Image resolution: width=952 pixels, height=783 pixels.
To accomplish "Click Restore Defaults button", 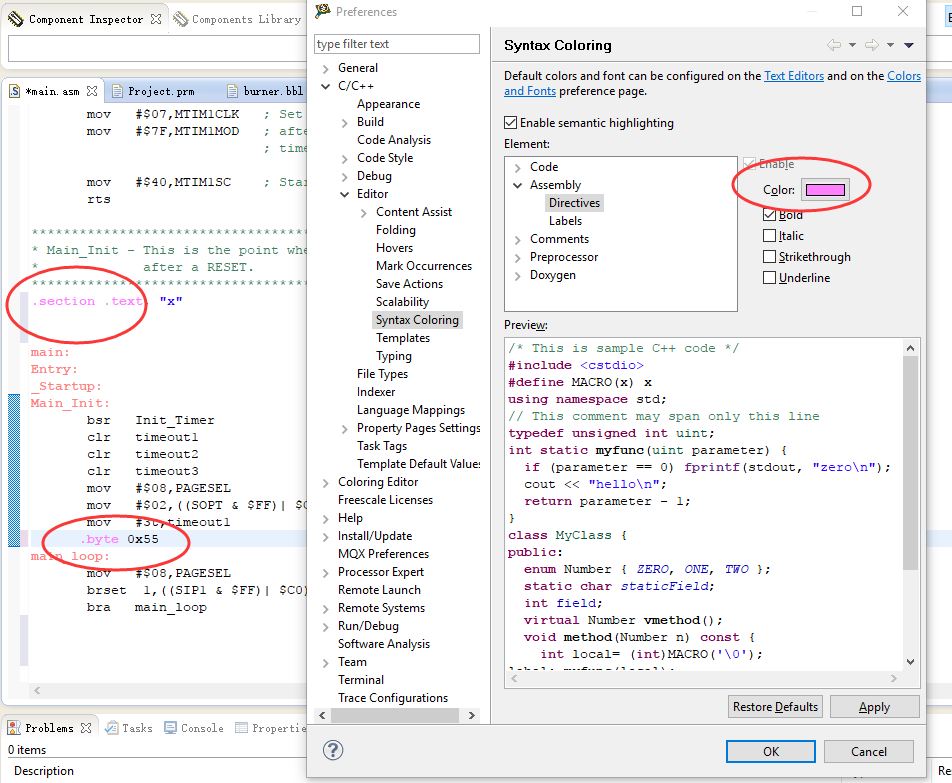I will (775, 707).
